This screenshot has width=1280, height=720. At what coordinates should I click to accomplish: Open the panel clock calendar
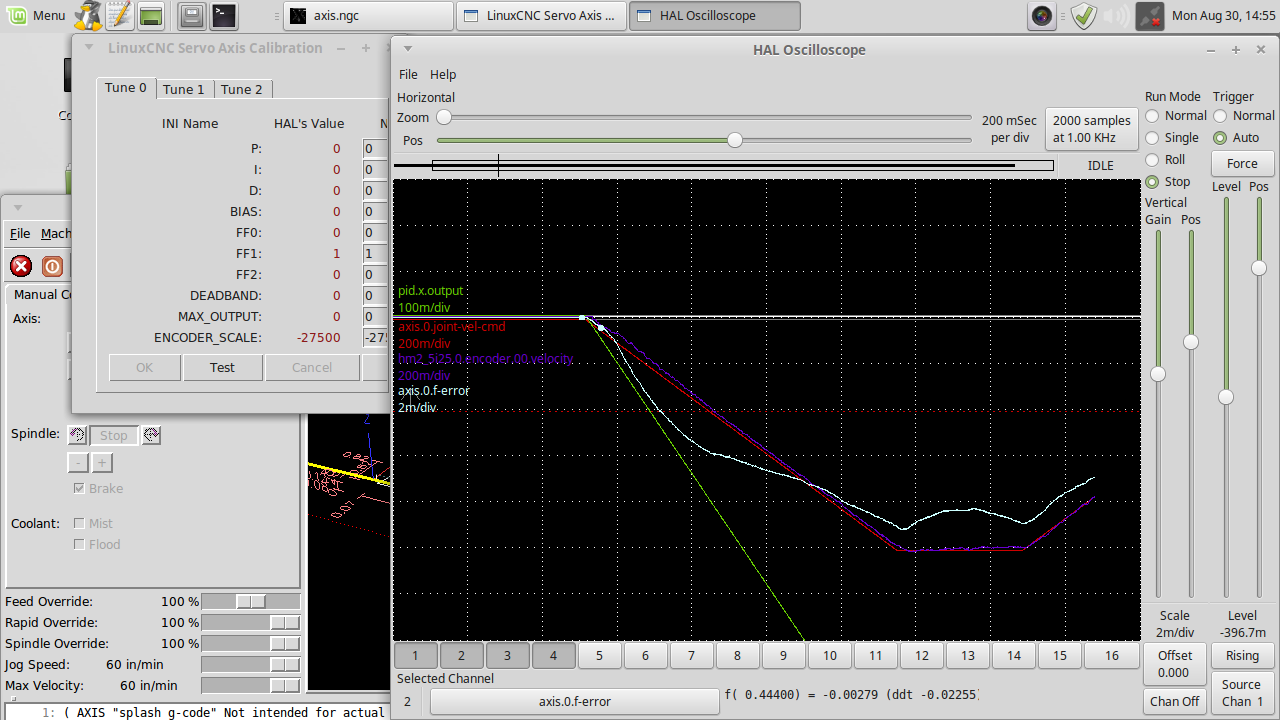(x=1221, y=15)
